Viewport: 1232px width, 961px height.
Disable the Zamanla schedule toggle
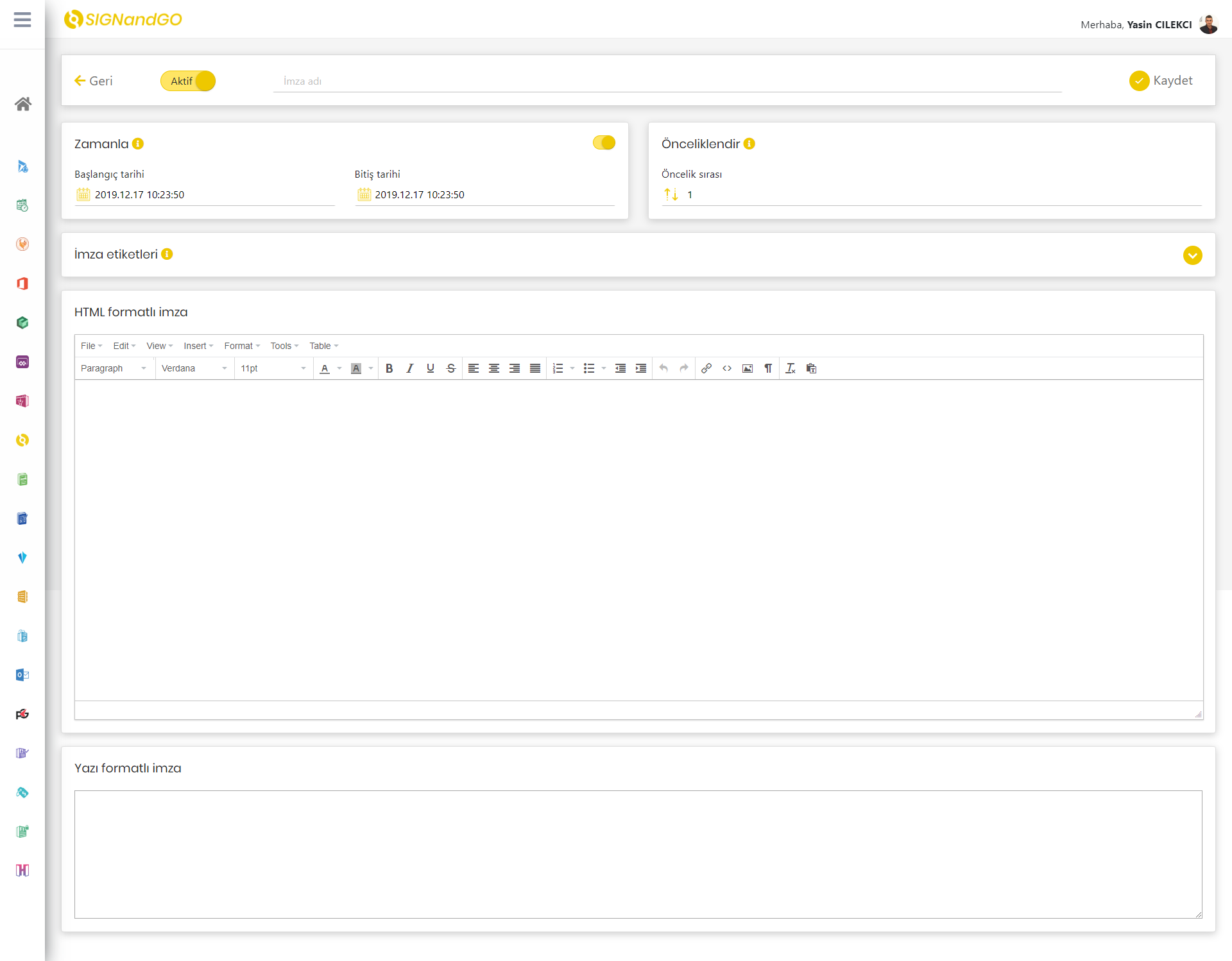click(x=603, y=142)
